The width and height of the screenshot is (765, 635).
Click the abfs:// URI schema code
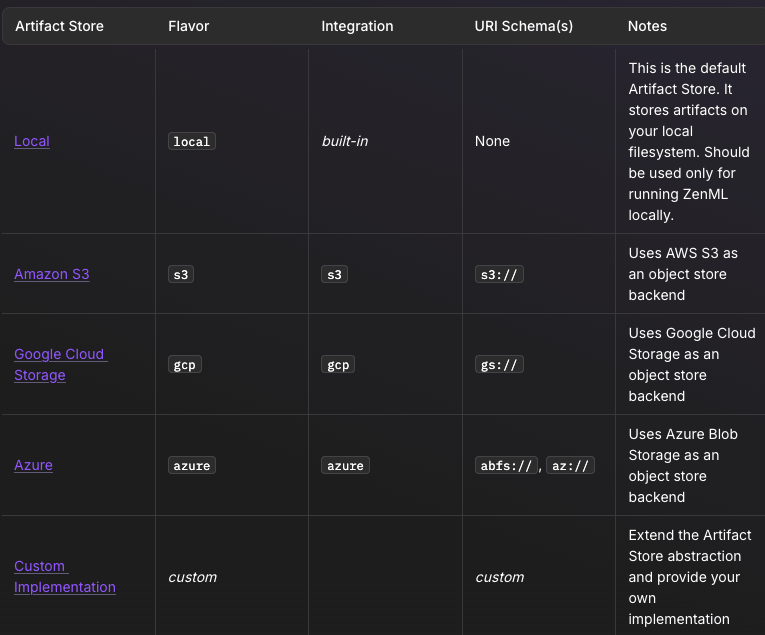coord(507,466)
